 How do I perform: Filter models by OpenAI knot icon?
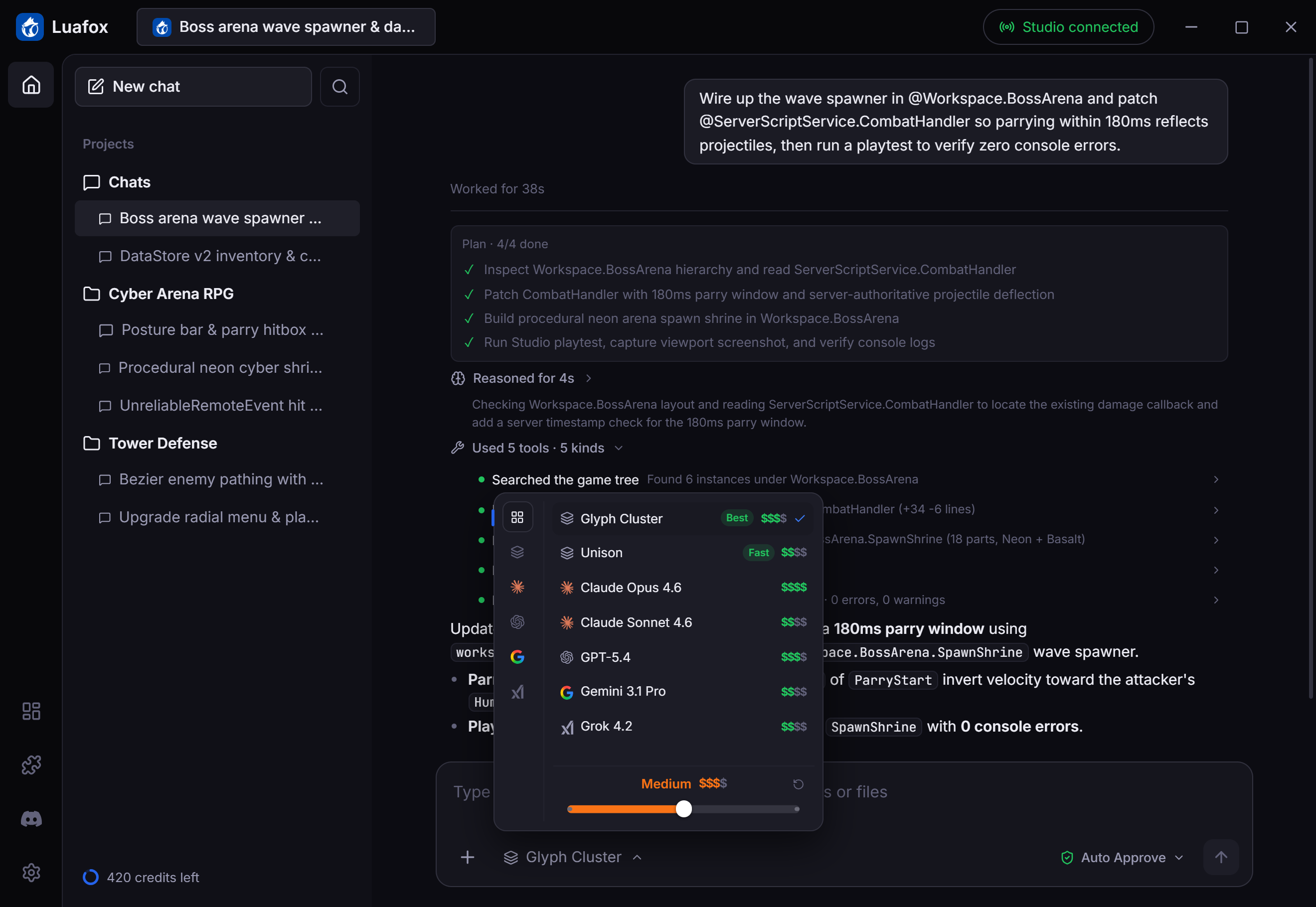tap(517, 622)
